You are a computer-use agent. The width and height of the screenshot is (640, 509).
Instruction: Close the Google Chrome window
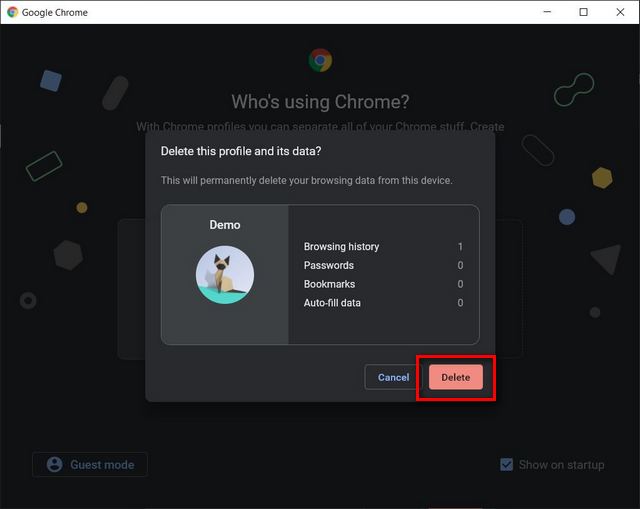[620, 12]
